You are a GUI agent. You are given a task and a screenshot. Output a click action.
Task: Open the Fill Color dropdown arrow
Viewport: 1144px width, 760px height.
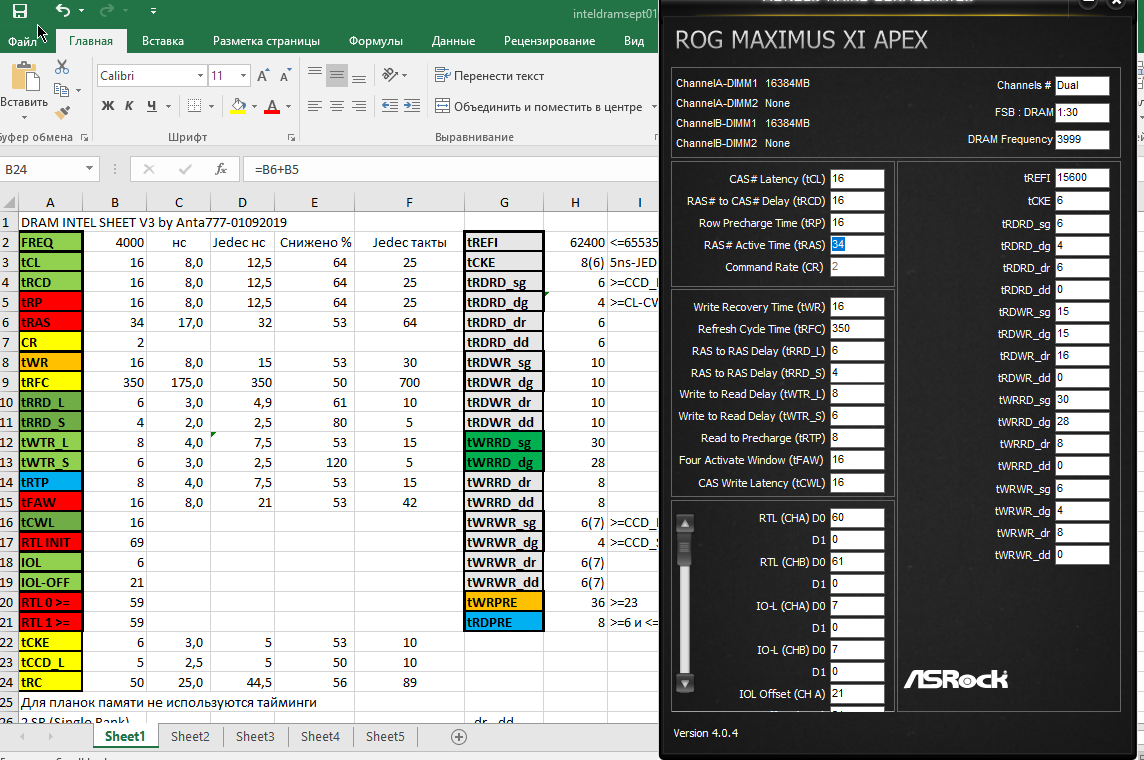(254, 106)
